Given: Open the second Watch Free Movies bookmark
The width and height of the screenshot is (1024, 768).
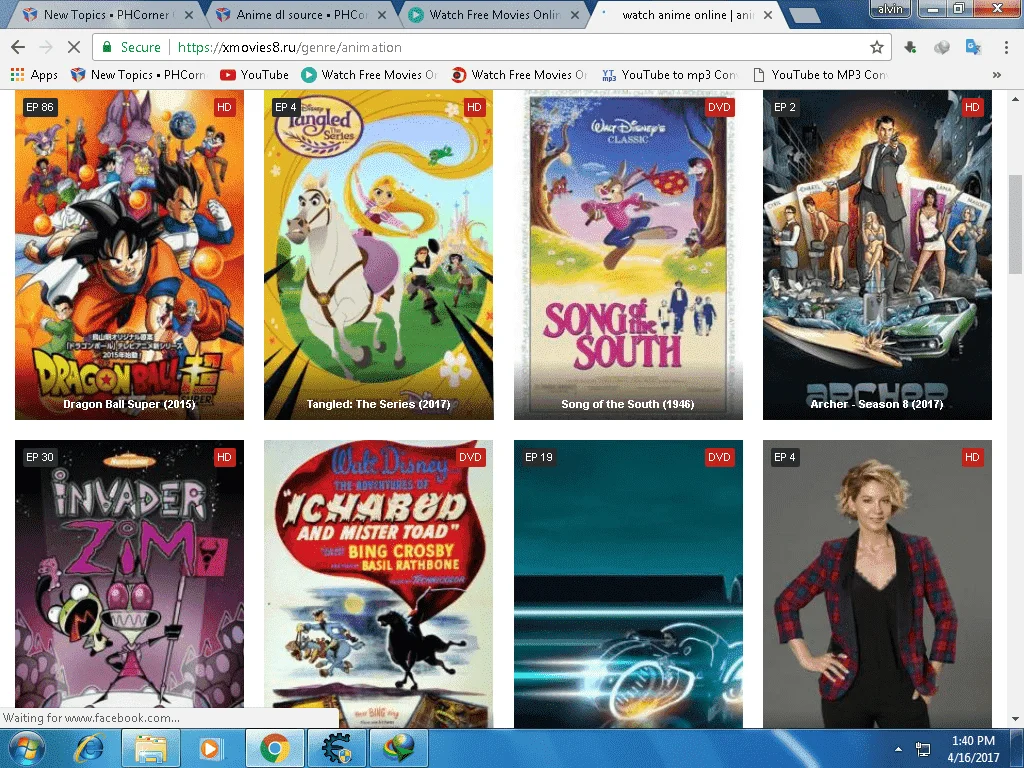Looking at the screenshot, I should (520, 74).
